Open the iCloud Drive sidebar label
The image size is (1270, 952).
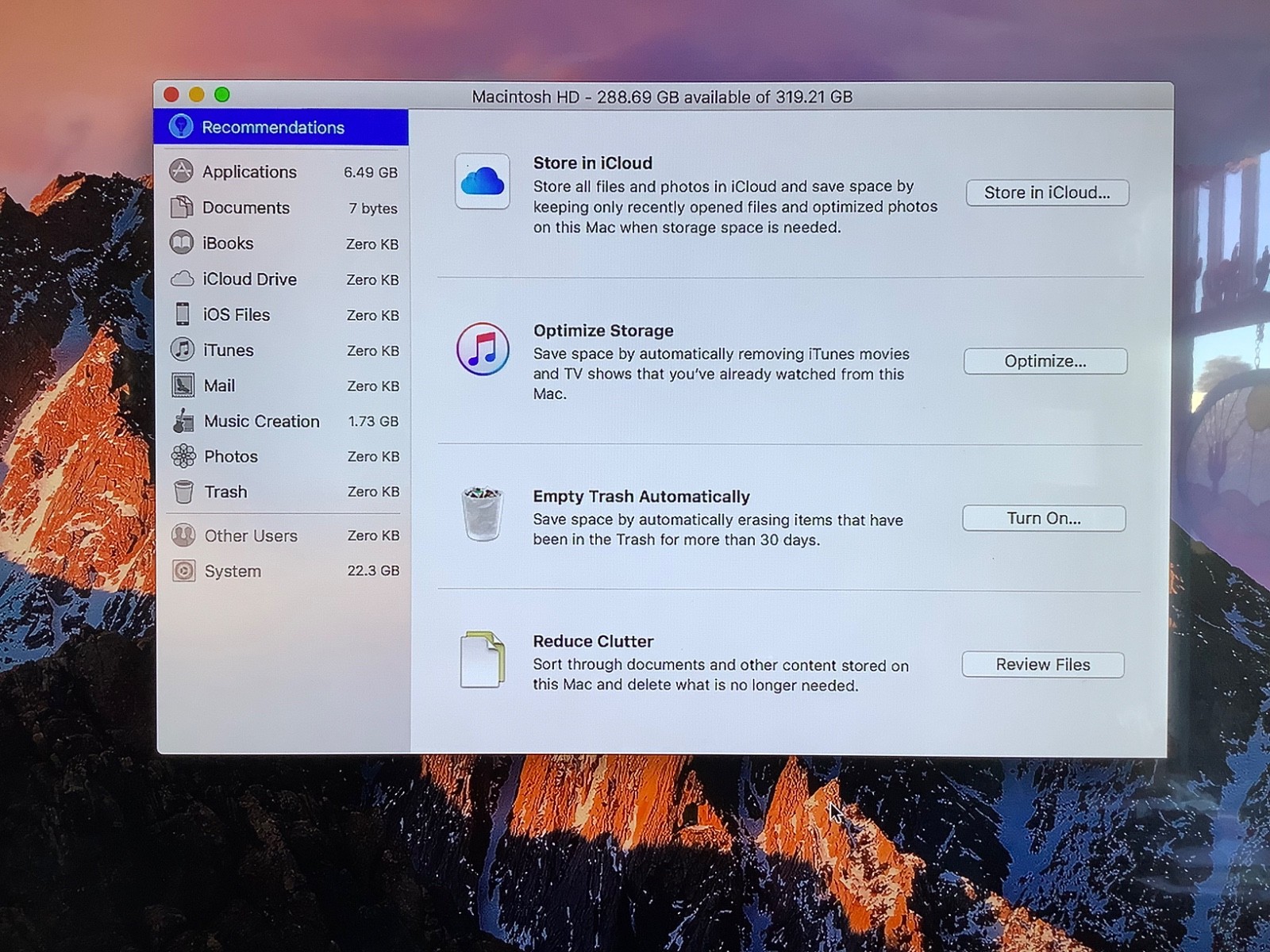249,279
